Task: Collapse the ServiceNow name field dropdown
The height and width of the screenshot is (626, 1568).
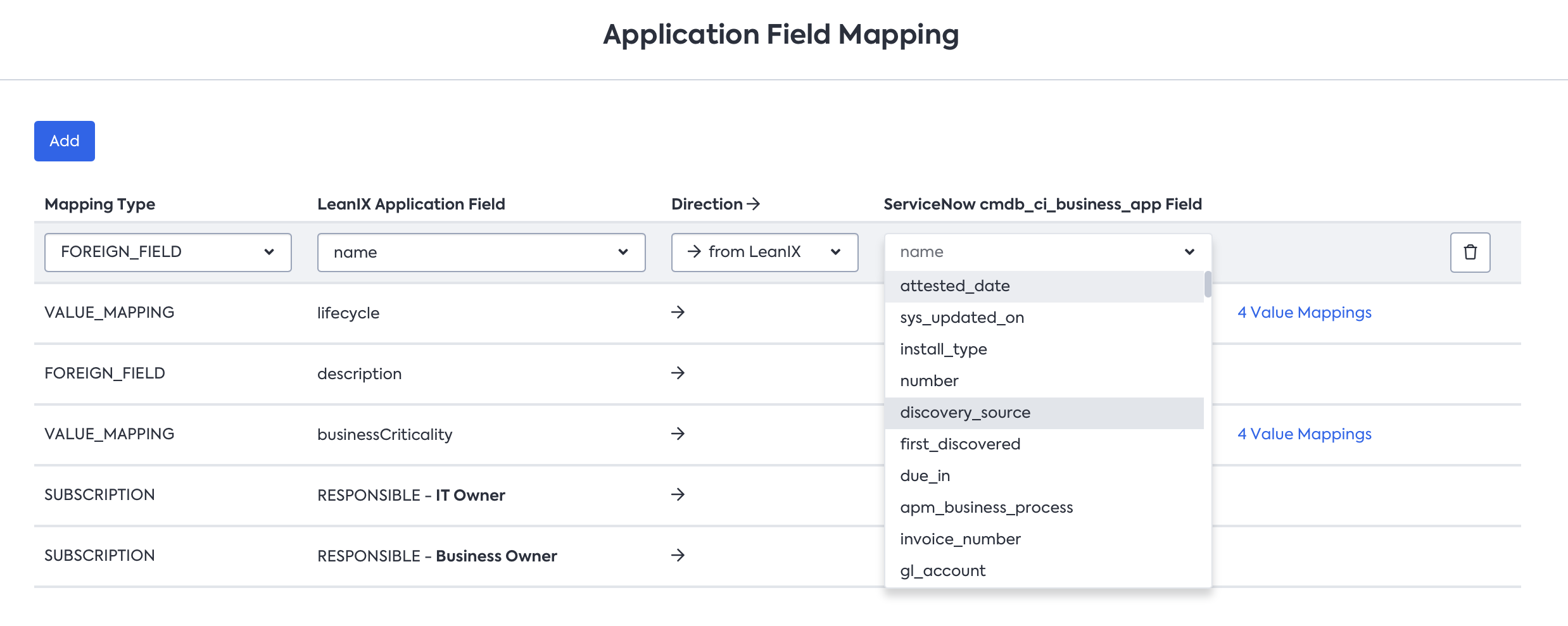Action: coord(1048,252)
